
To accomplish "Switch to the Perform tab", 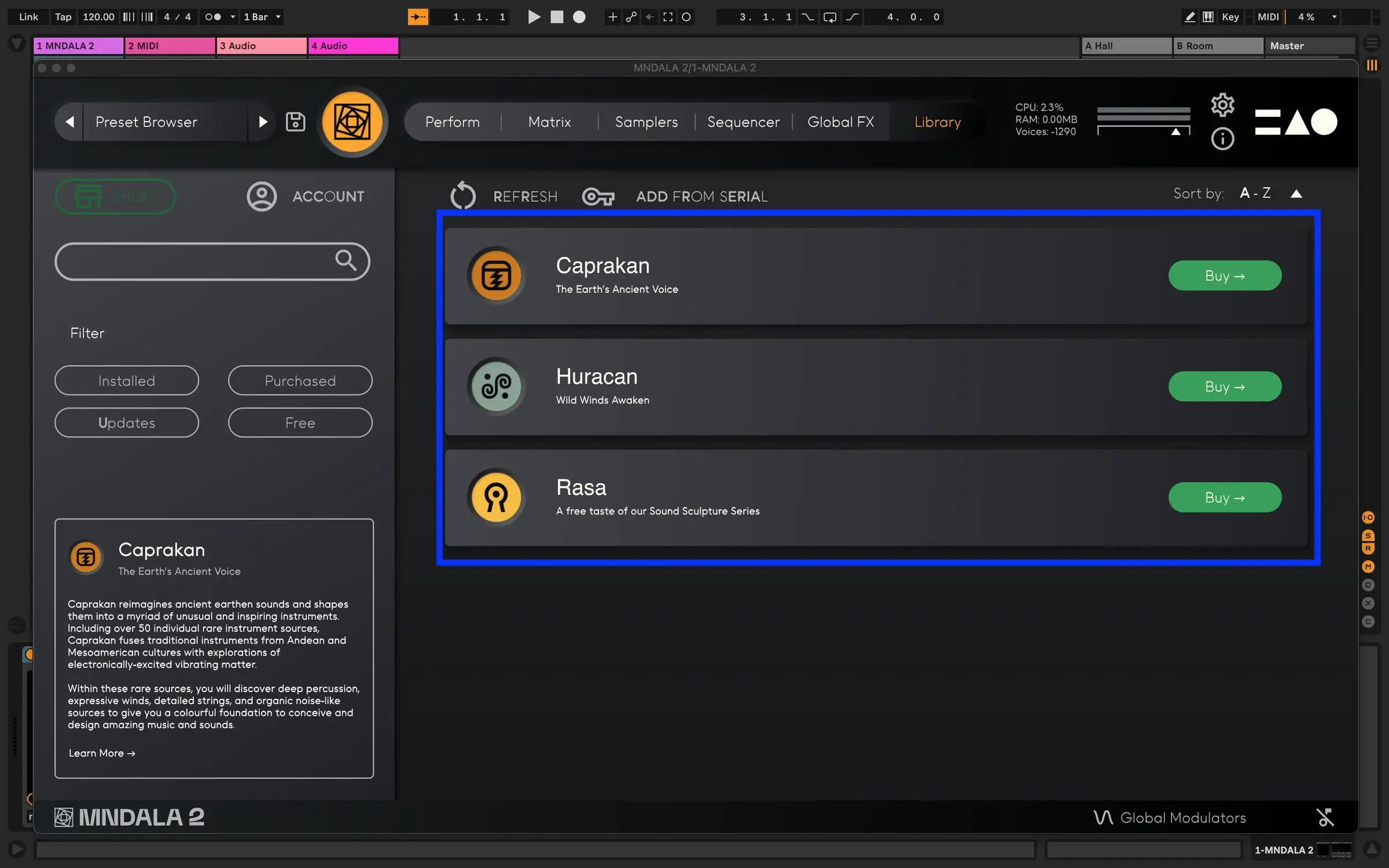I will (452, 122).
